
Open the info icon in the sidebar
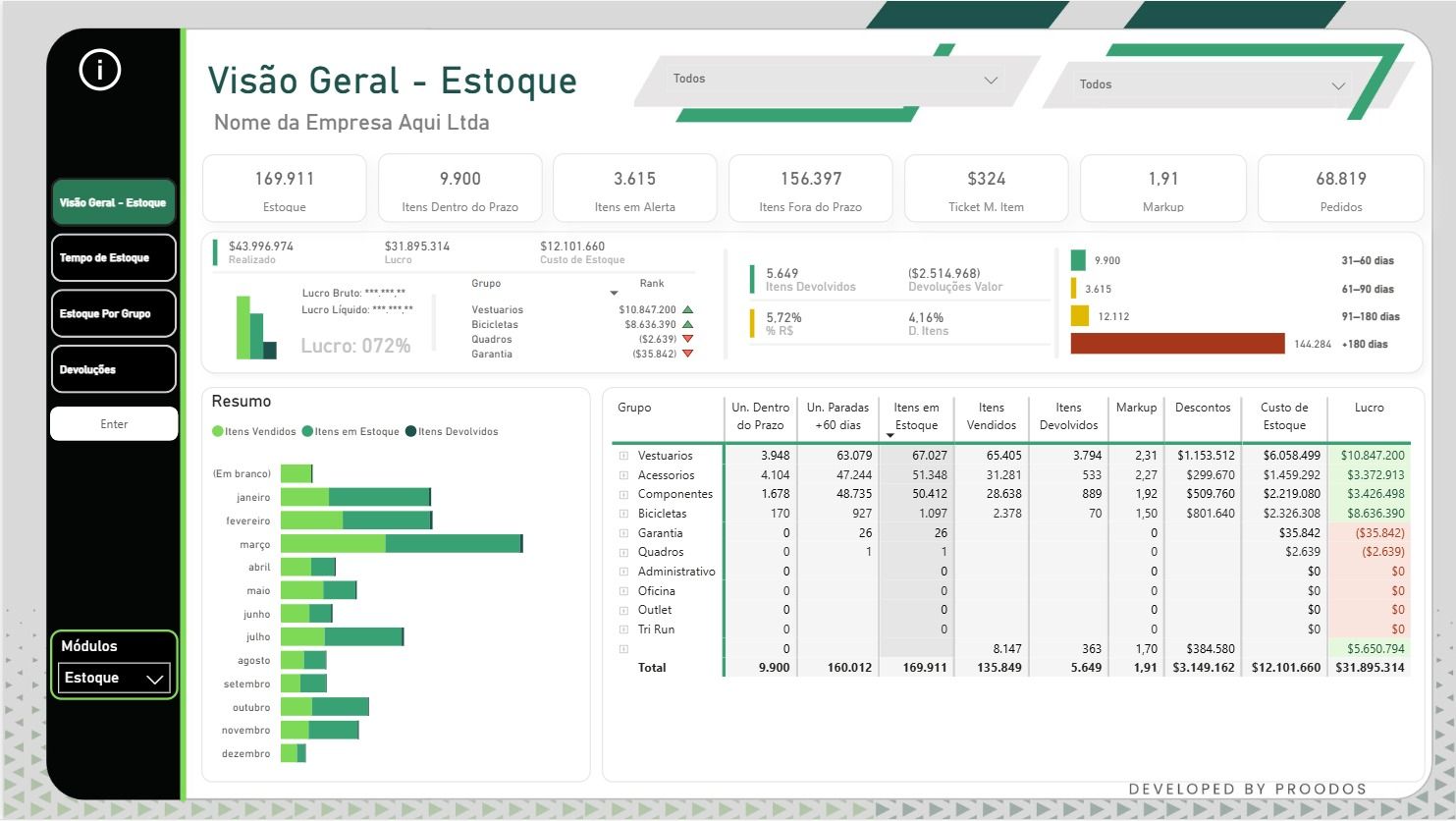tap(99, 70)
